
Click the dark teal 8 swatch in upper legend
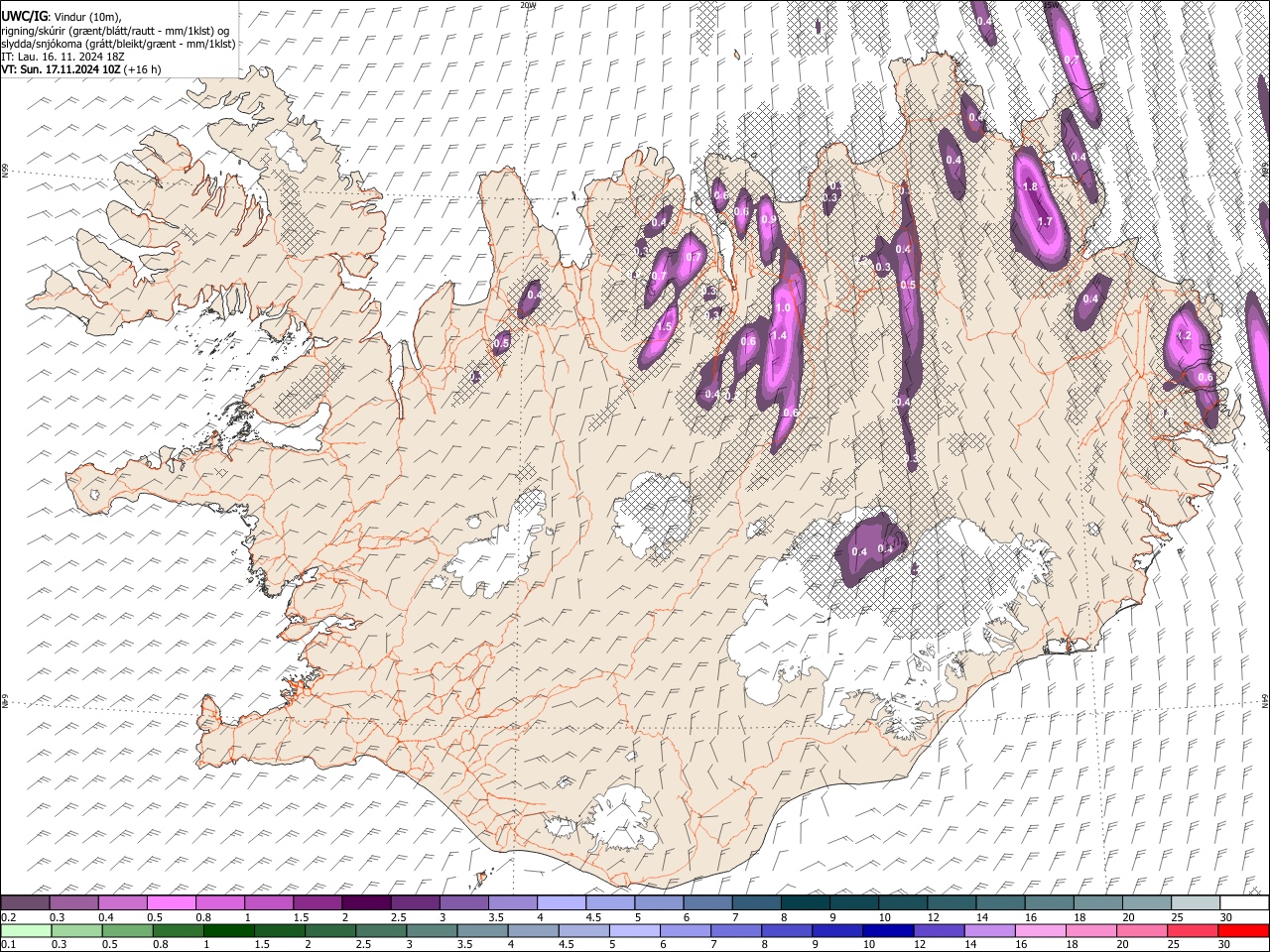[805, 903]
